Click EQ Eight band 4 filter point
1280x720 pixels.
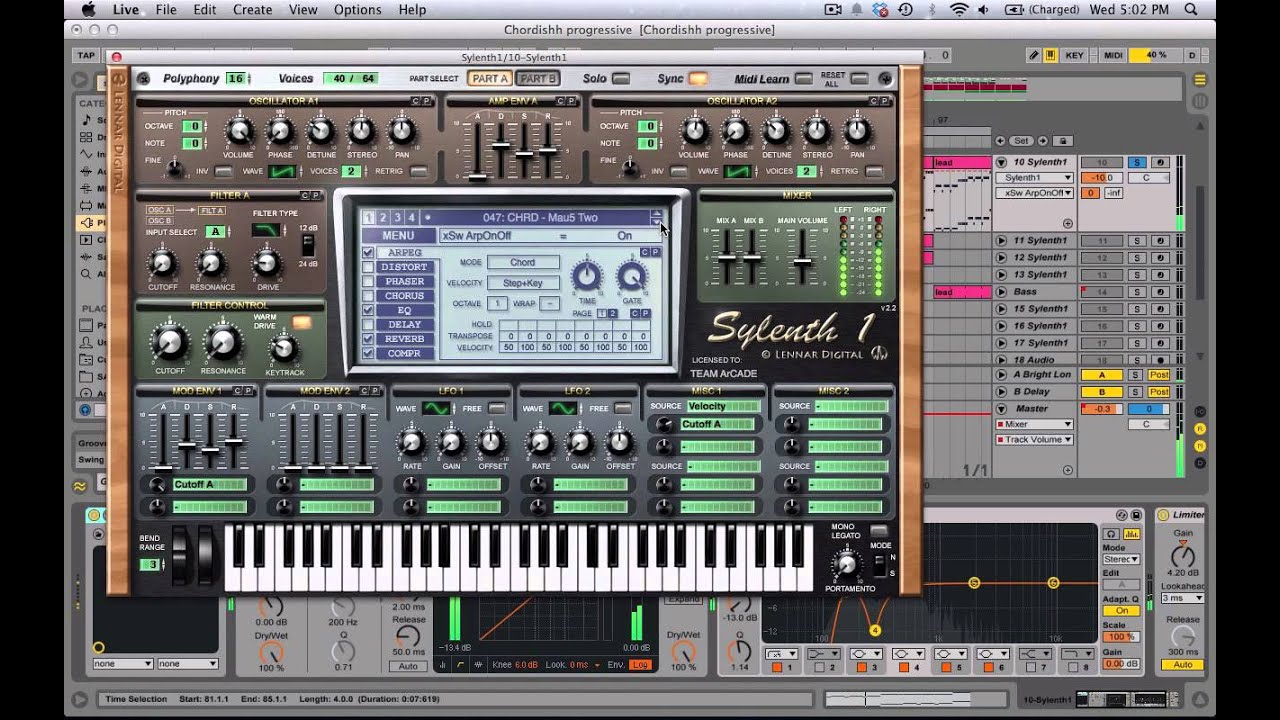(875, 630)
